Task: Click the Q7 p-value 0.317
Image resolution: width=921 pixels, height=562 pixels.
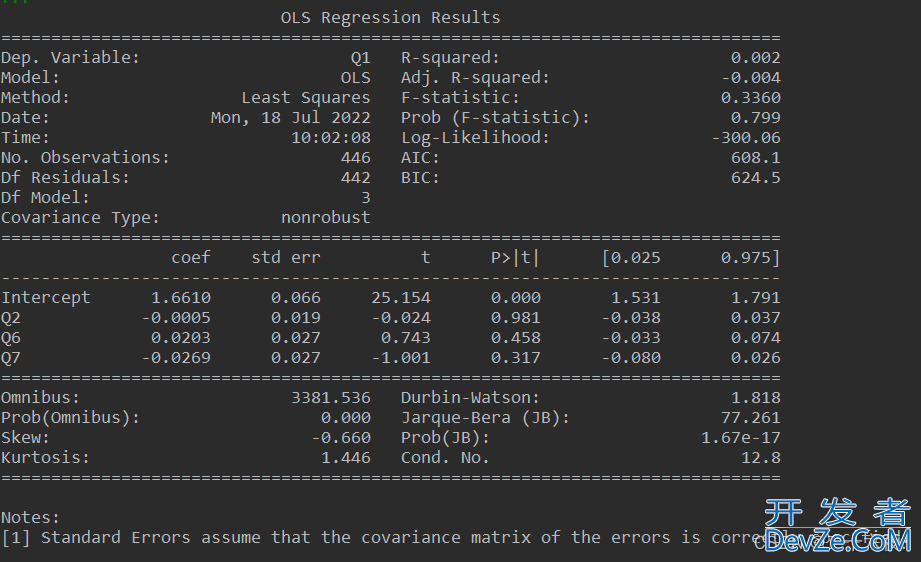Action: pyautogui.click(x=515, y=358)
